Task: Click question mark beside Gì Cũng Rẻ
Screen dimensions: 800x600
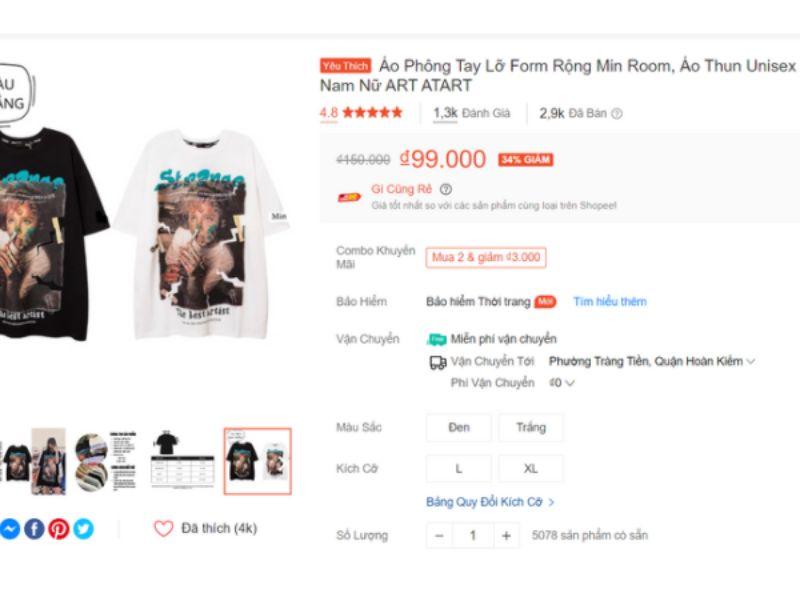Action: pyautogui.click(x=446, y=189)
